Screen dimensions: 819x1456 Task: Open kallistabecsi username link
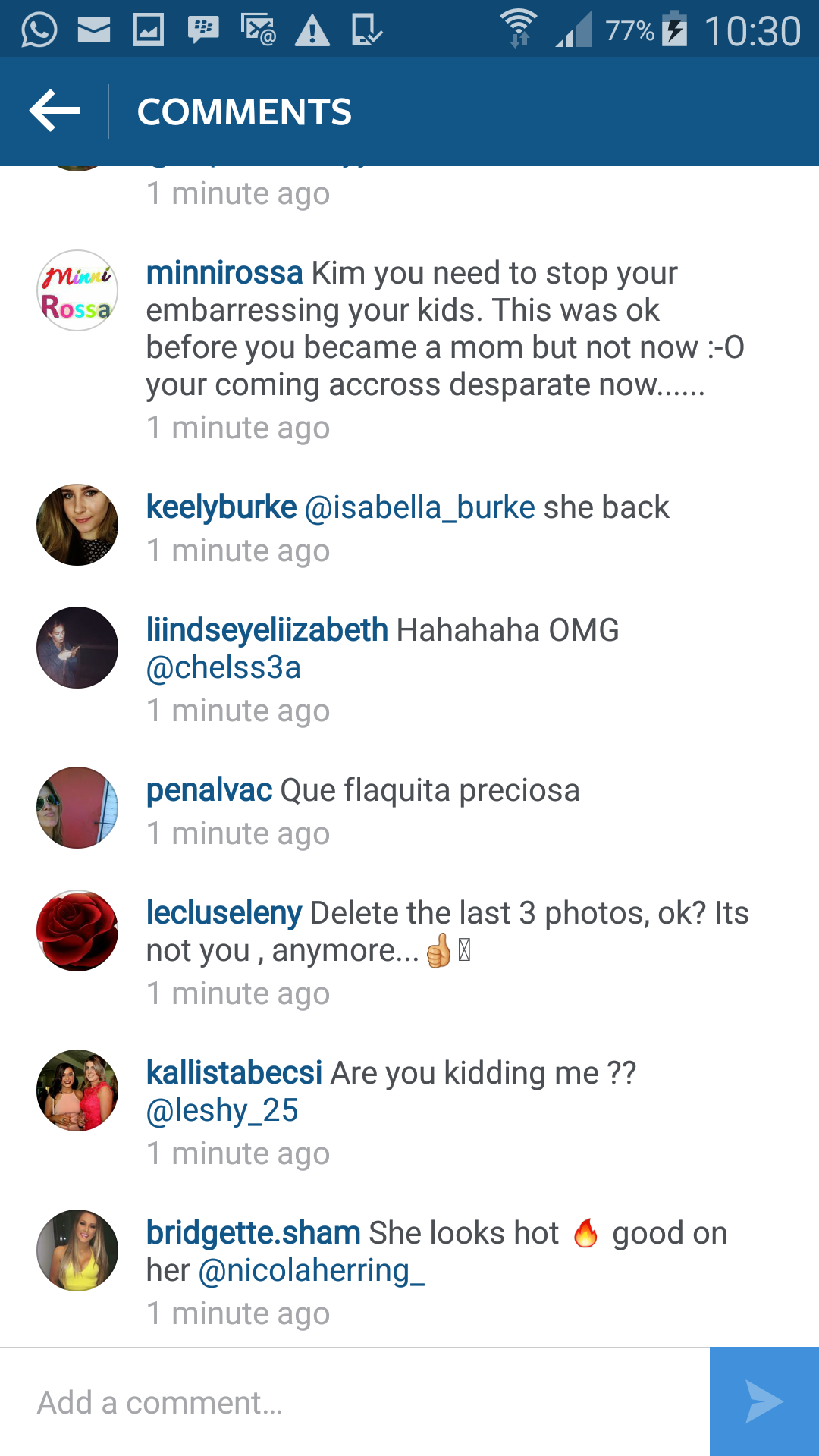(234, 1073)
